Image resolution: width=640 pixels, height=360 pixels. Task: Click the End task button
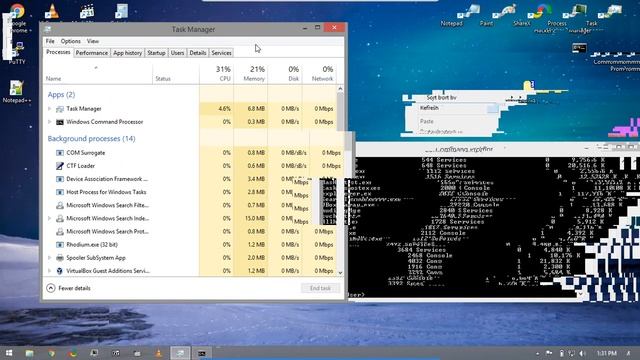(320, 288)
